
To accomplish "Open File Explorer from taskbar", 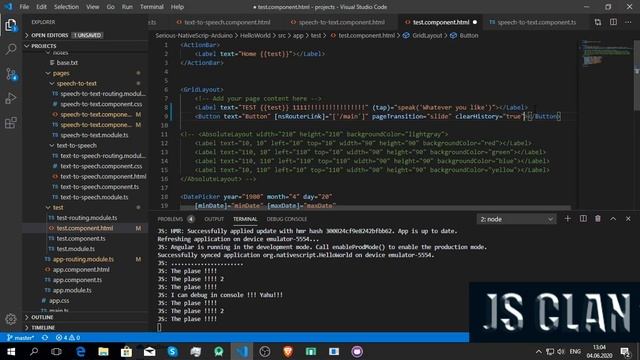I will 103,351.
